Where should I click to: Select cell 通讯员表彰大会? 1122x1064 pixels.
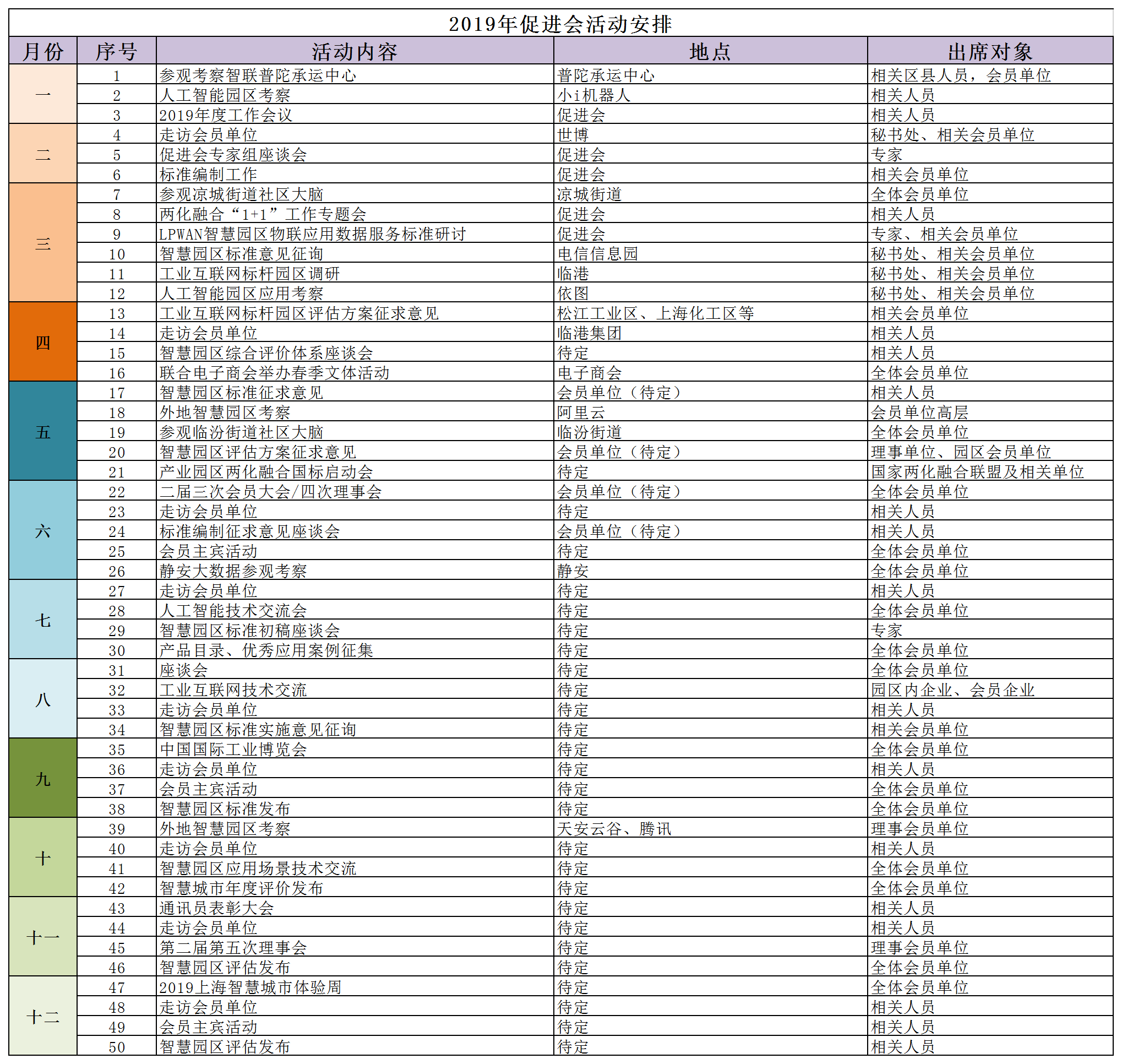tap(355, 908)
